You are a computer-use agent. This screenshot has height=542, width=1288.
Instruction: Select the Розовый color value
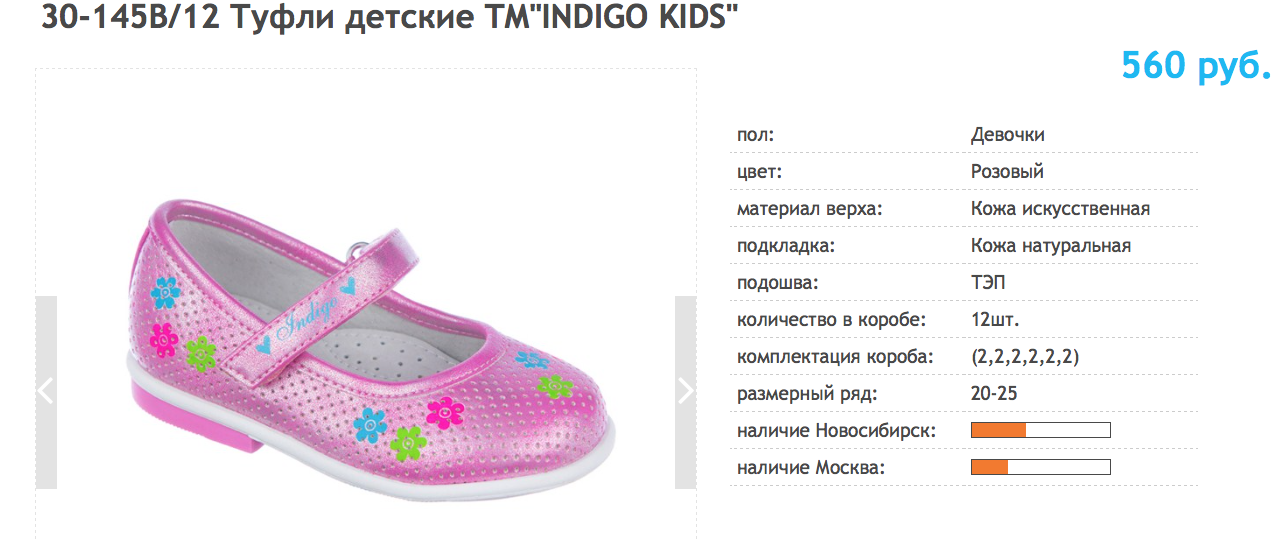point(1007,172)
